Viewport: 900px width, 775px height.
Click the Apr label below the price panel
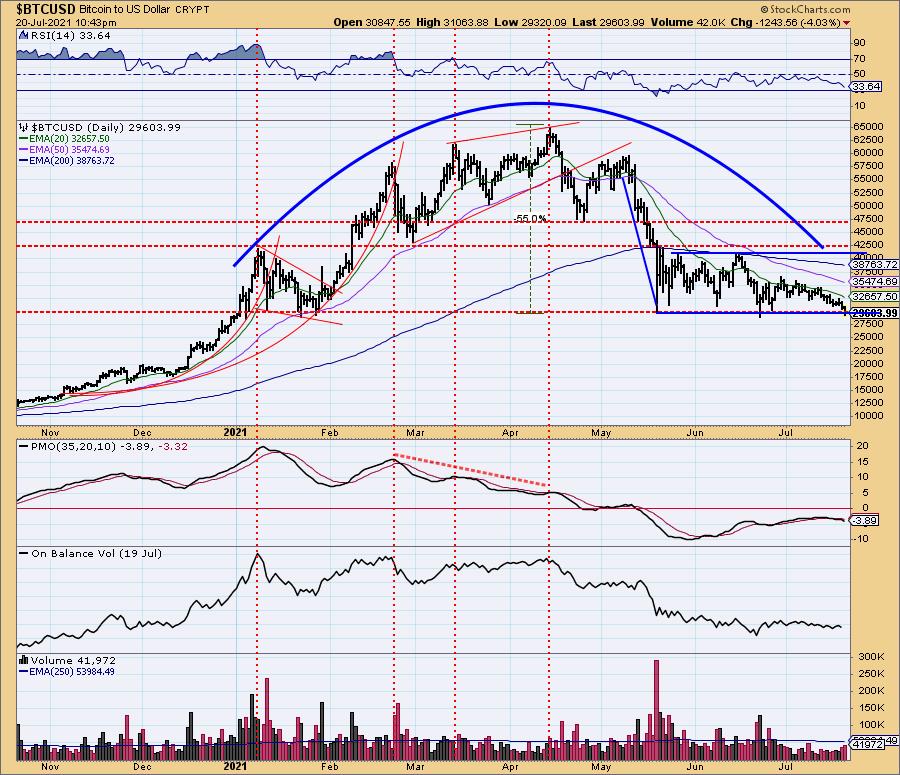pos(510,432)
